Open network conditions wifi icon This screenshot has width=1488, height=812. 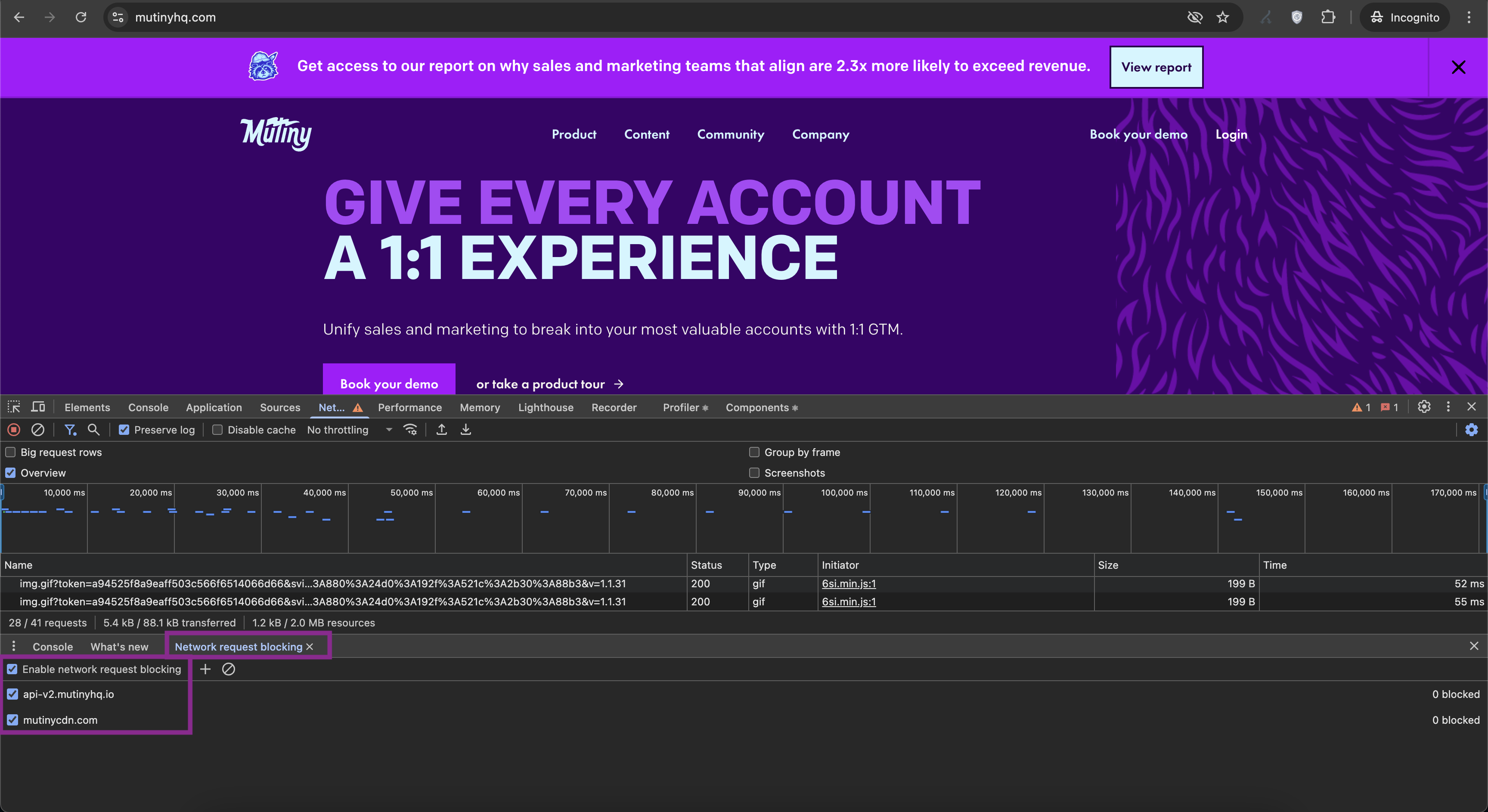coord(410,430)
